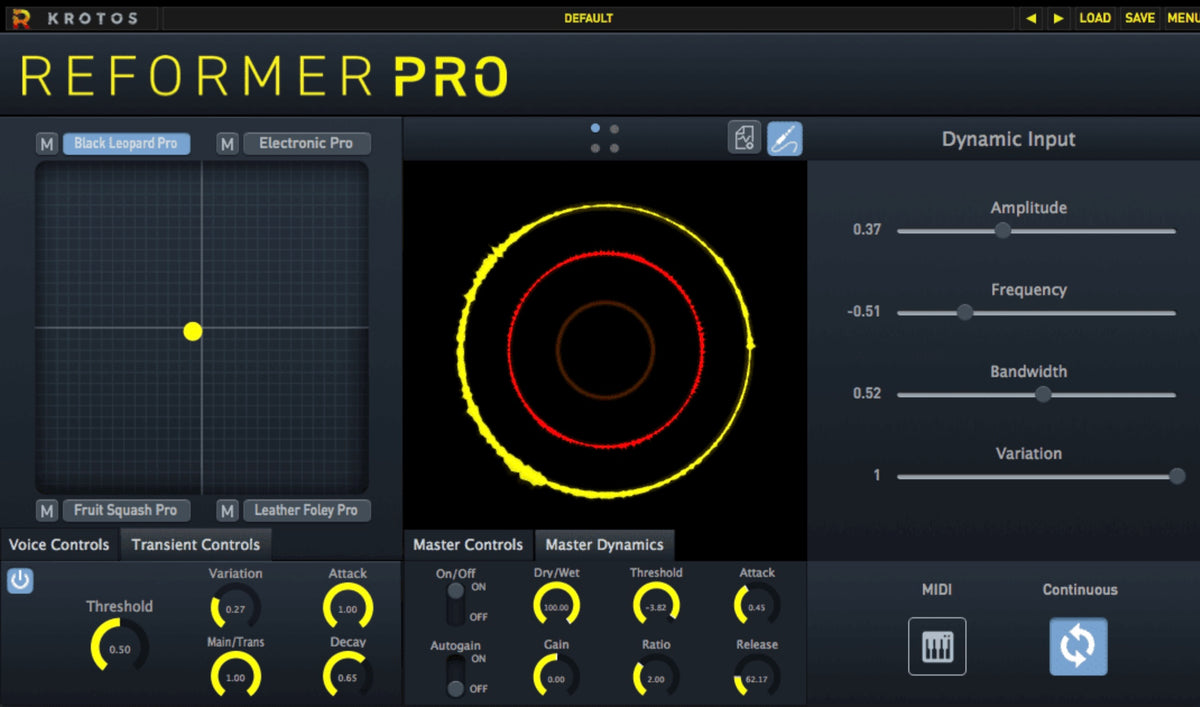1200x707 pixels.
Task: Click the MIDI keyboard icon
Action: point(937,646)
